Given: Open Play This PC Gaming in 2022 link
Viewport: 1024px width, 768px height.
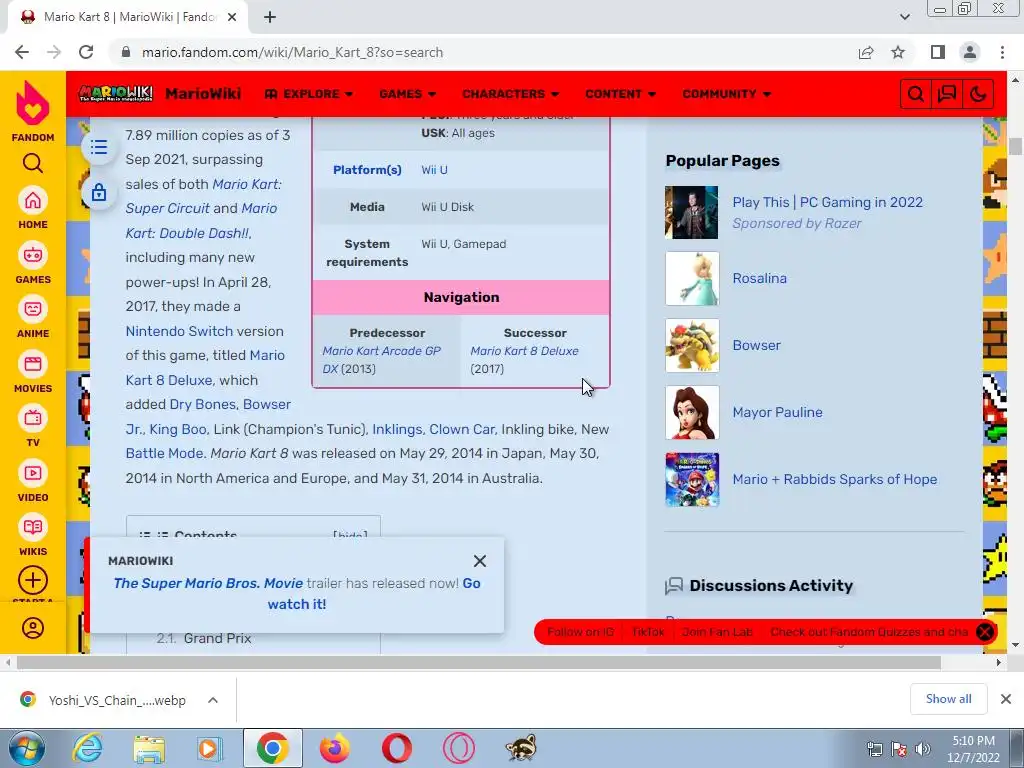Looking at the screenshot, I should (827, 202).
